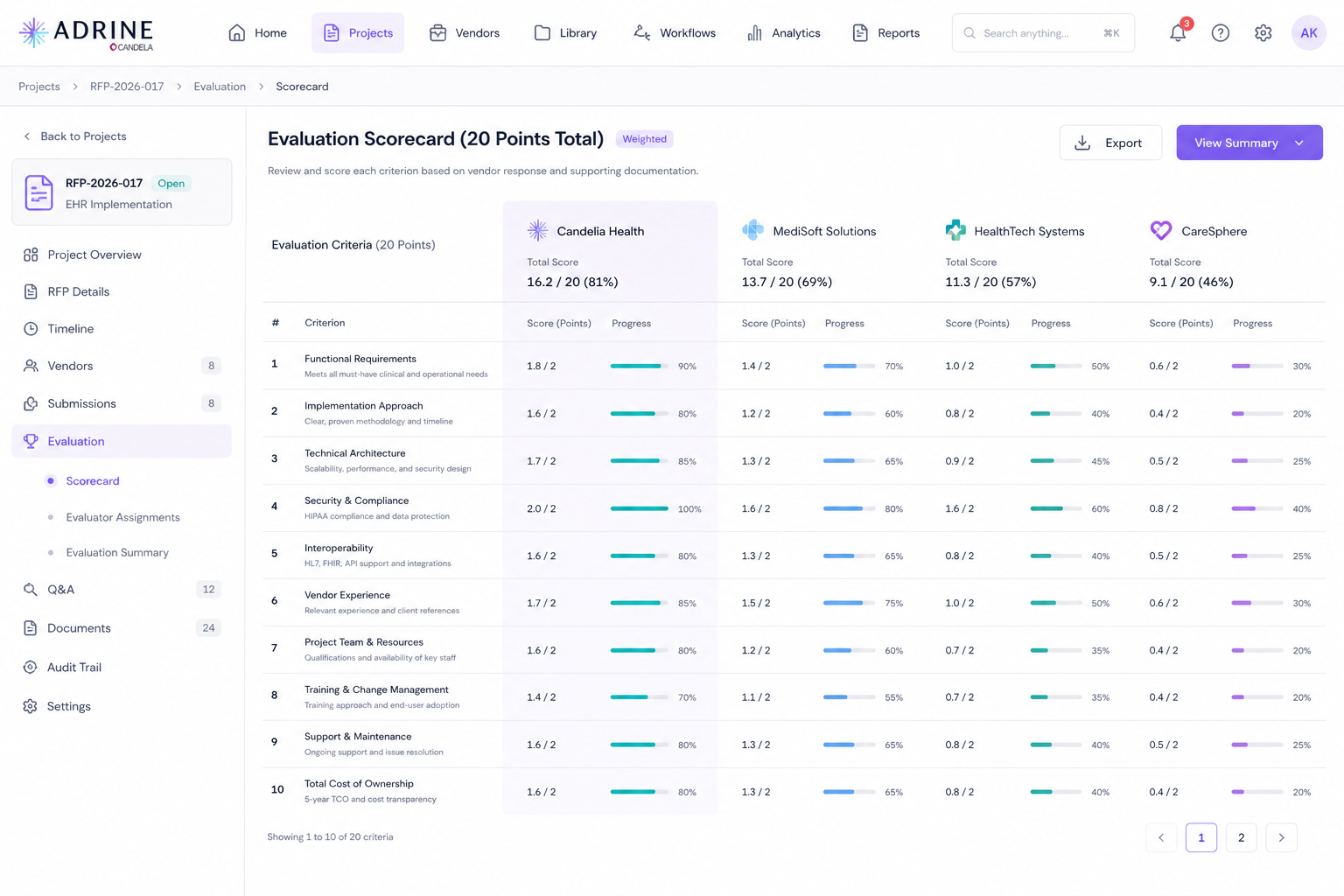Open the help question mark icon

point(1221,33)
